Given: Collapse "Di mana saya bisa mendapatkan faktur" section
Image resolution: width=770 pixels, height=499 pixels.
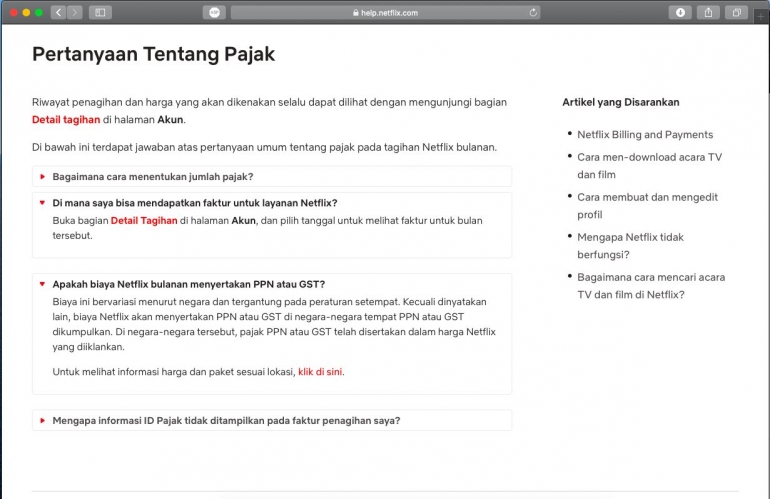Looking at the screenshot, I should click(x=194, y=202).
